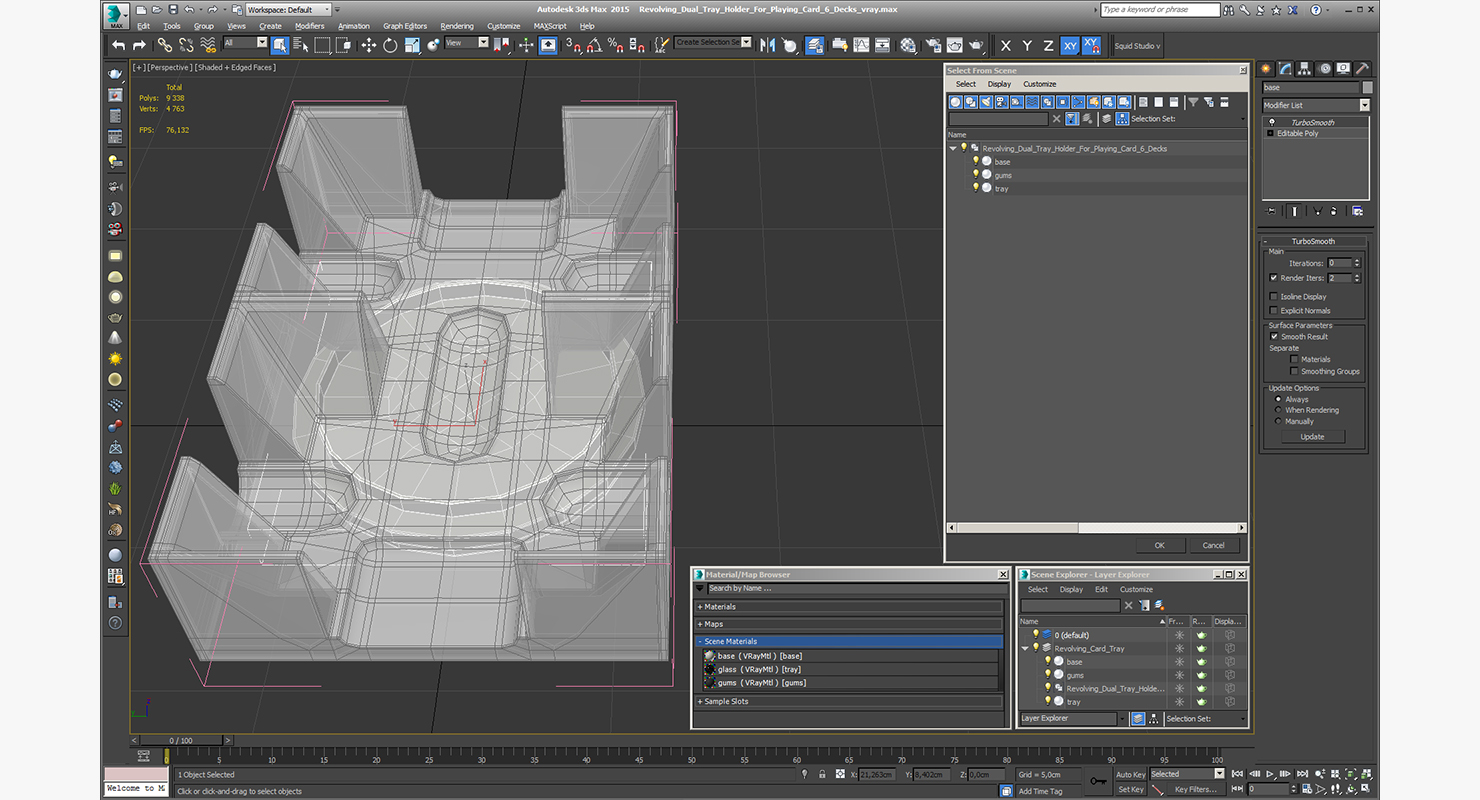
Task: Click the Select and Link chain icon
Action: [164, 45]
